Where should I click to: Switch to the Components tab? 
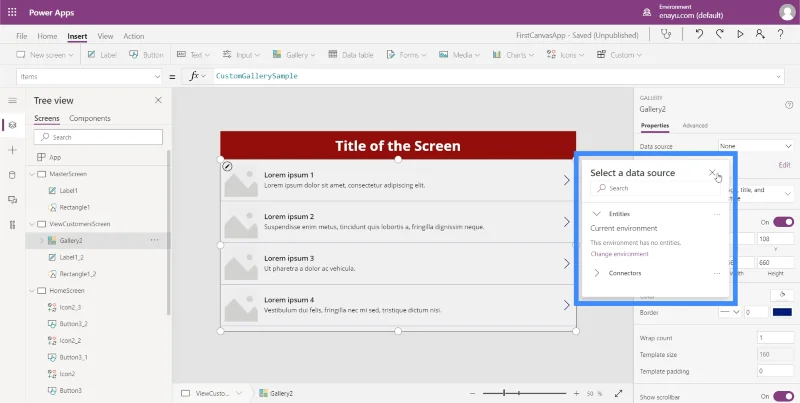tap(90, 118)
